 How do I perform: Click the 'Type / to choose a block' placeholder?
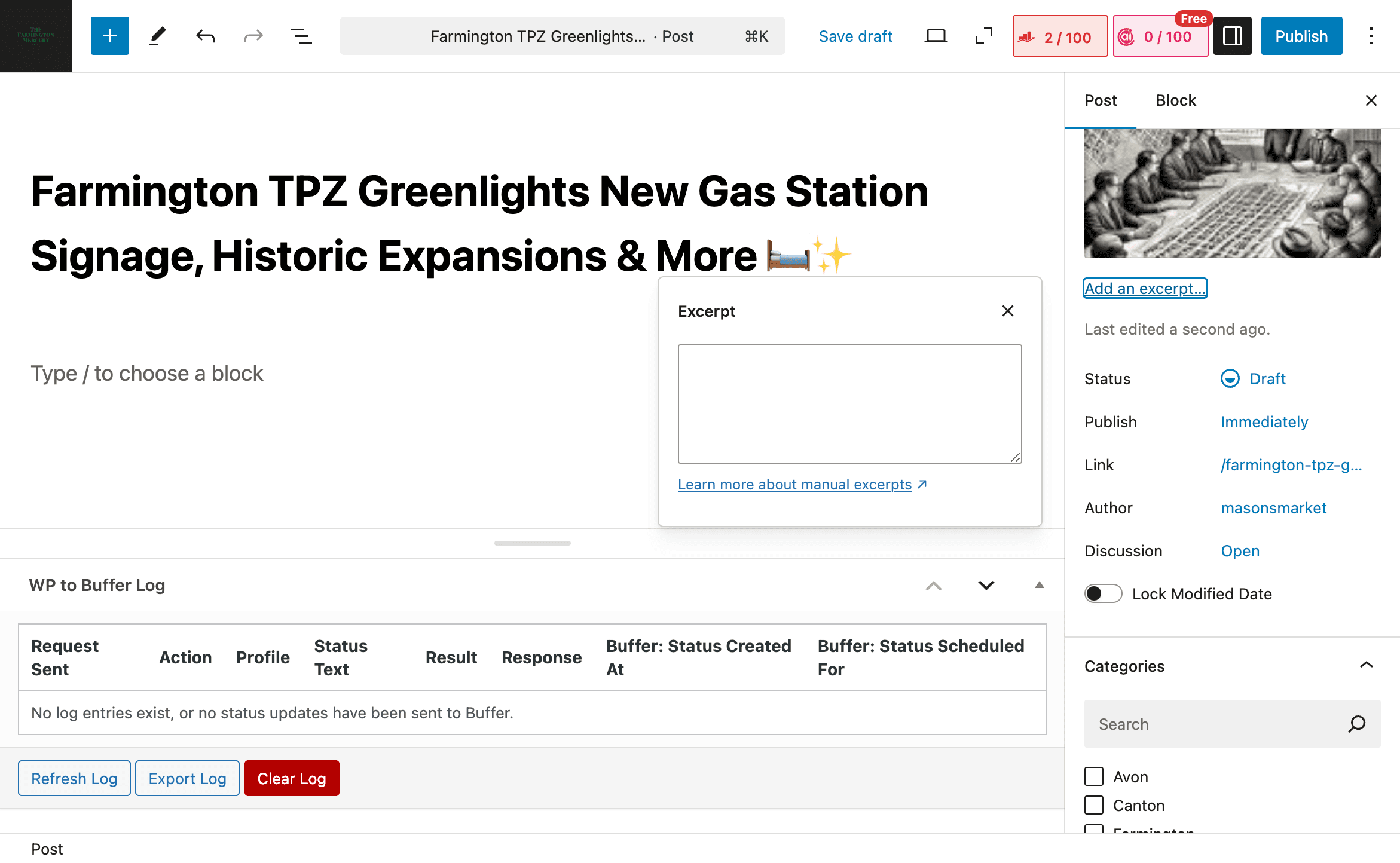(146, 373)
